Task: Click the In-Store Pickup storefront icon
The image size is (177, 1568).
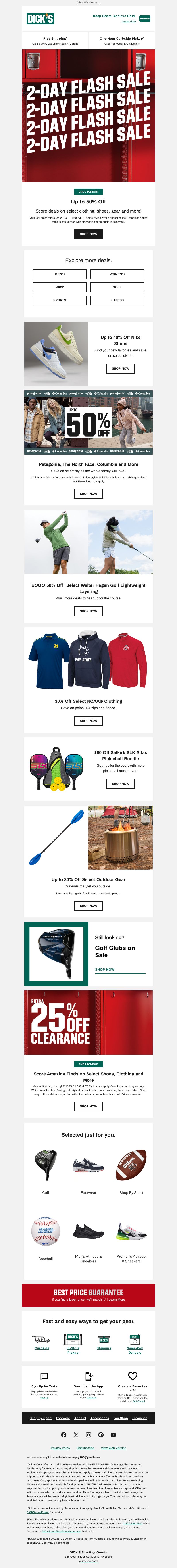Action: pyautogui.click(x=73, y=1339)
